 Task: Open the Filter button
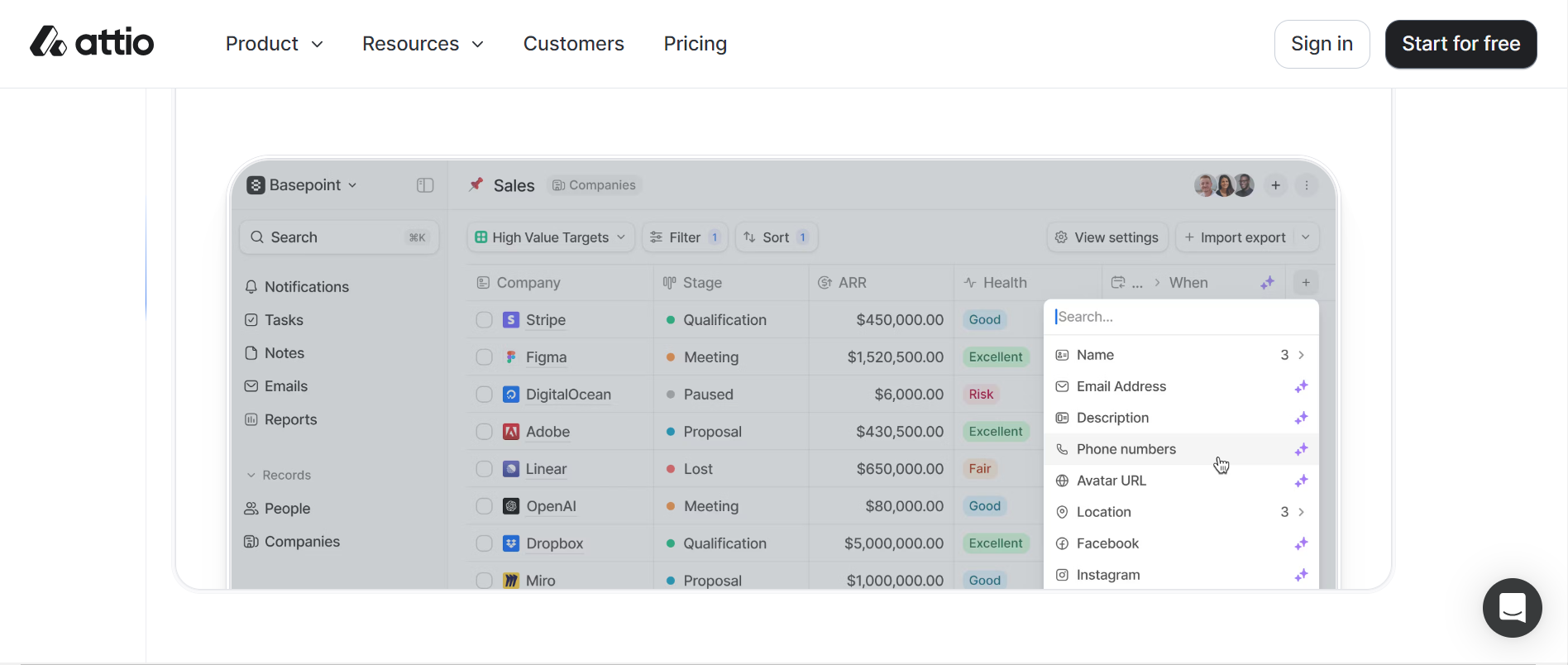685,237
